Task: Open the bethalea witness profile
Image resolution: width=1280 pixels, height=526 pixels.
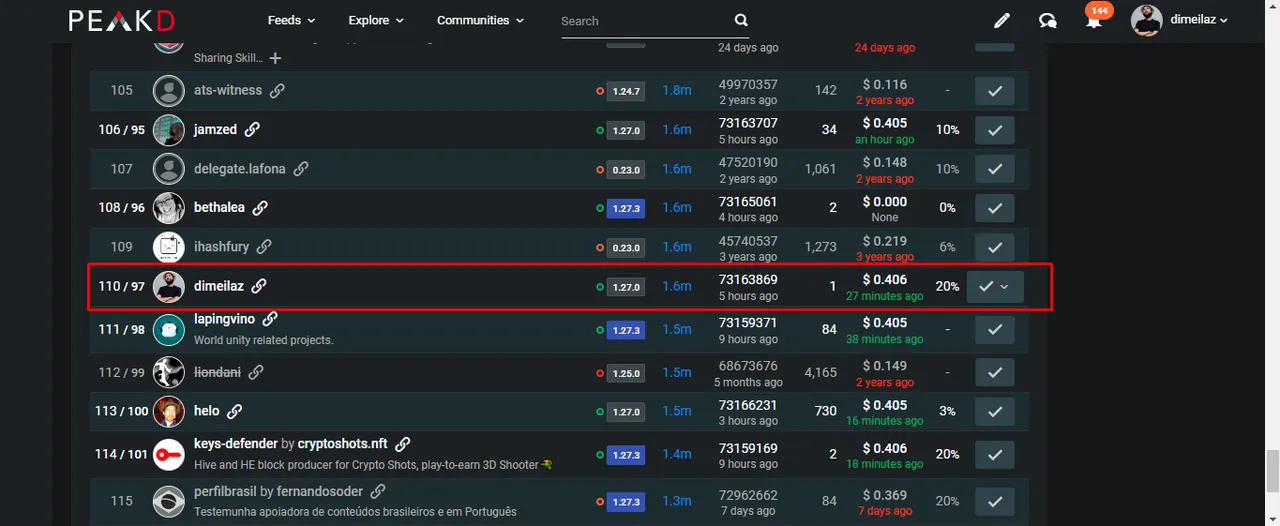Action: (219, 208)
